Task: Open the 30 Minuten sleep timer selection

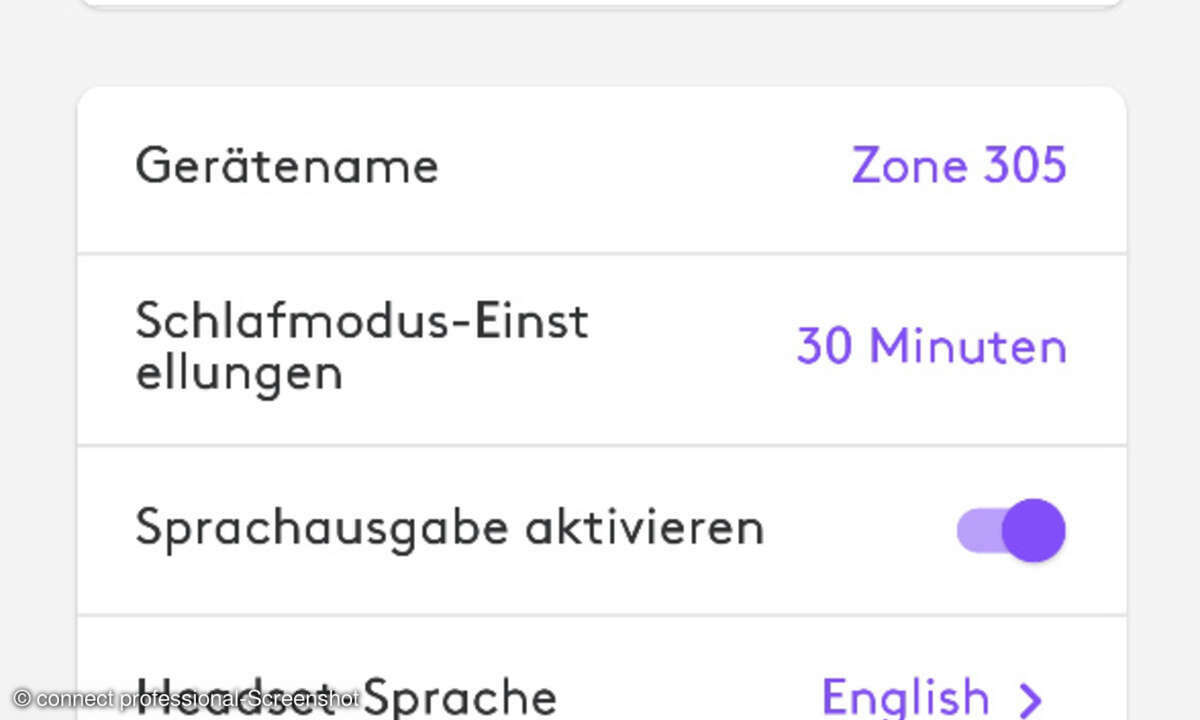Action: 931,347
